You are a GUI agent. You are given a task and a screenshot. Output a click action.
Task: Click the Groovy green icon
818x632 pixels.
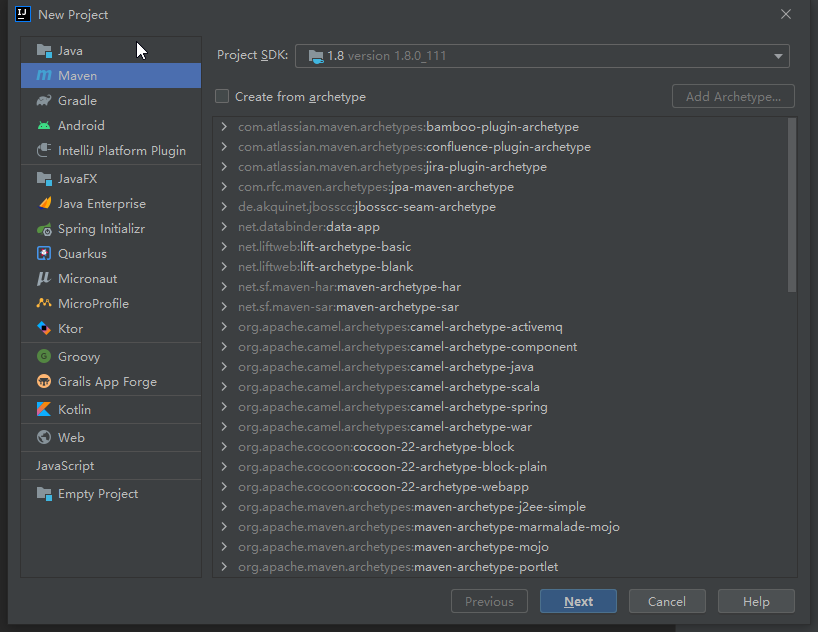(44, 356)
